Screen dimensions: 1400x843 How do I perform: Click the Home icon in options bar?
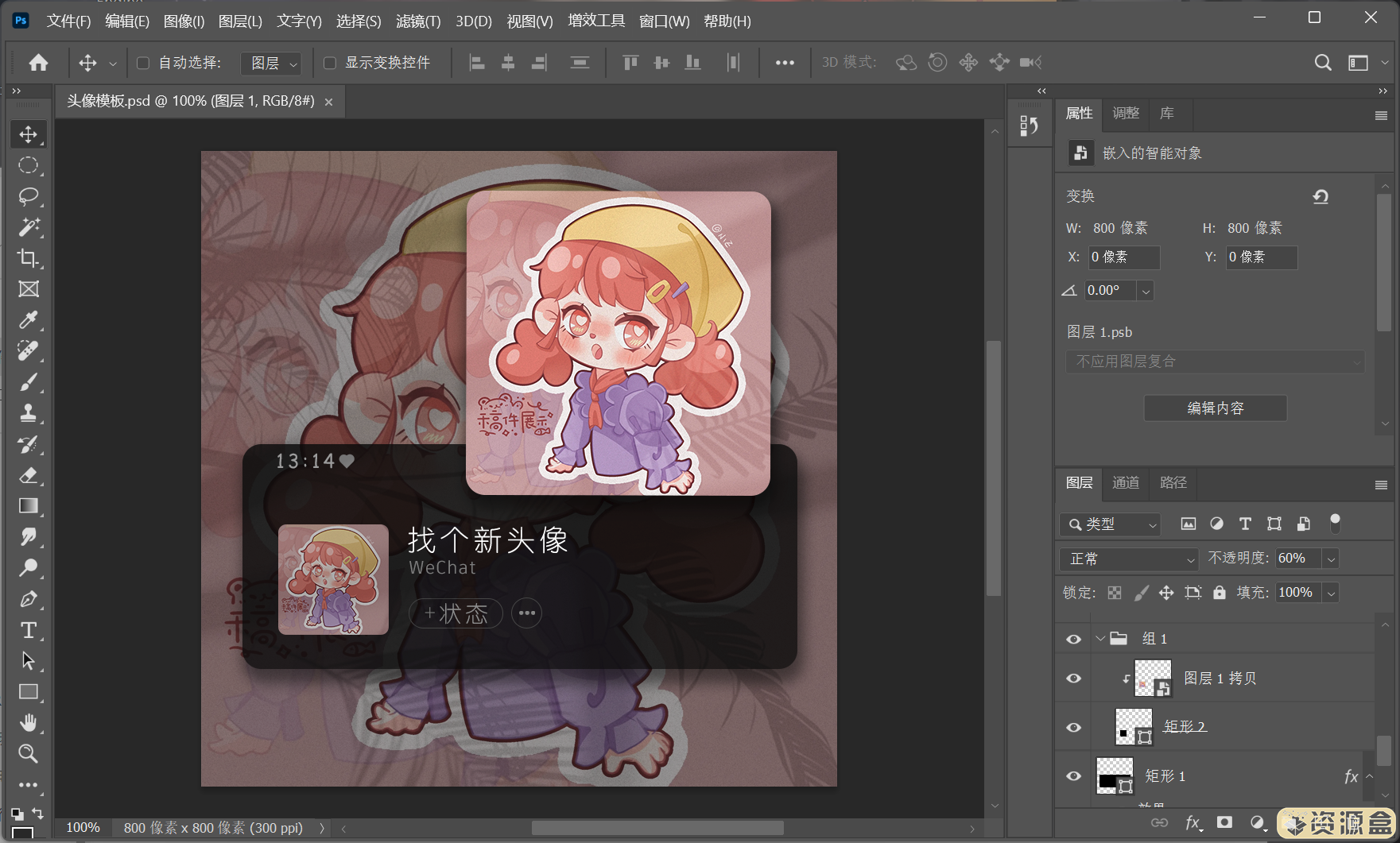pos(38,62)
